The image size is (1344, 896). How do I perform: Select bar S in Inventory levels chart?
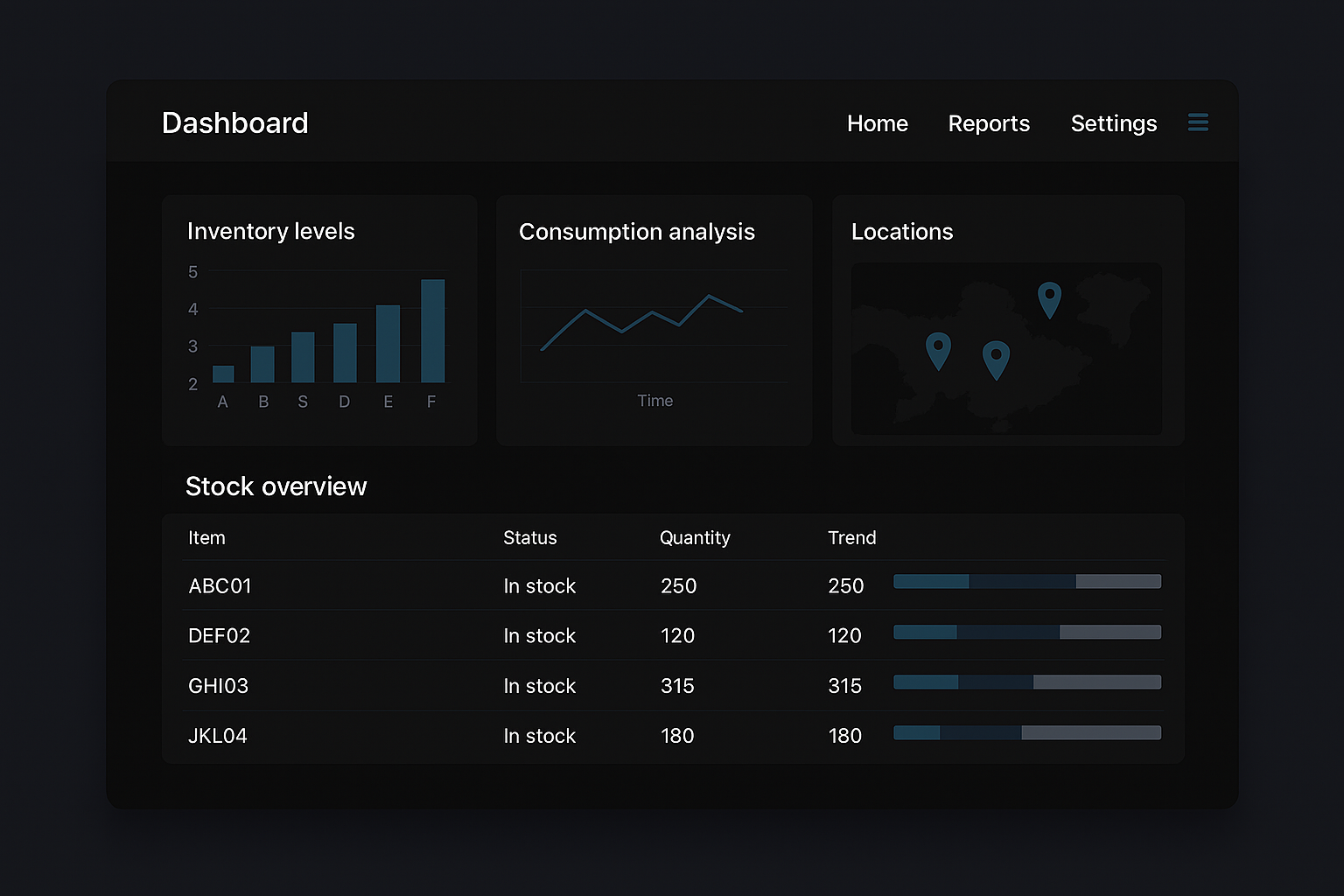(x=303, y=357)
